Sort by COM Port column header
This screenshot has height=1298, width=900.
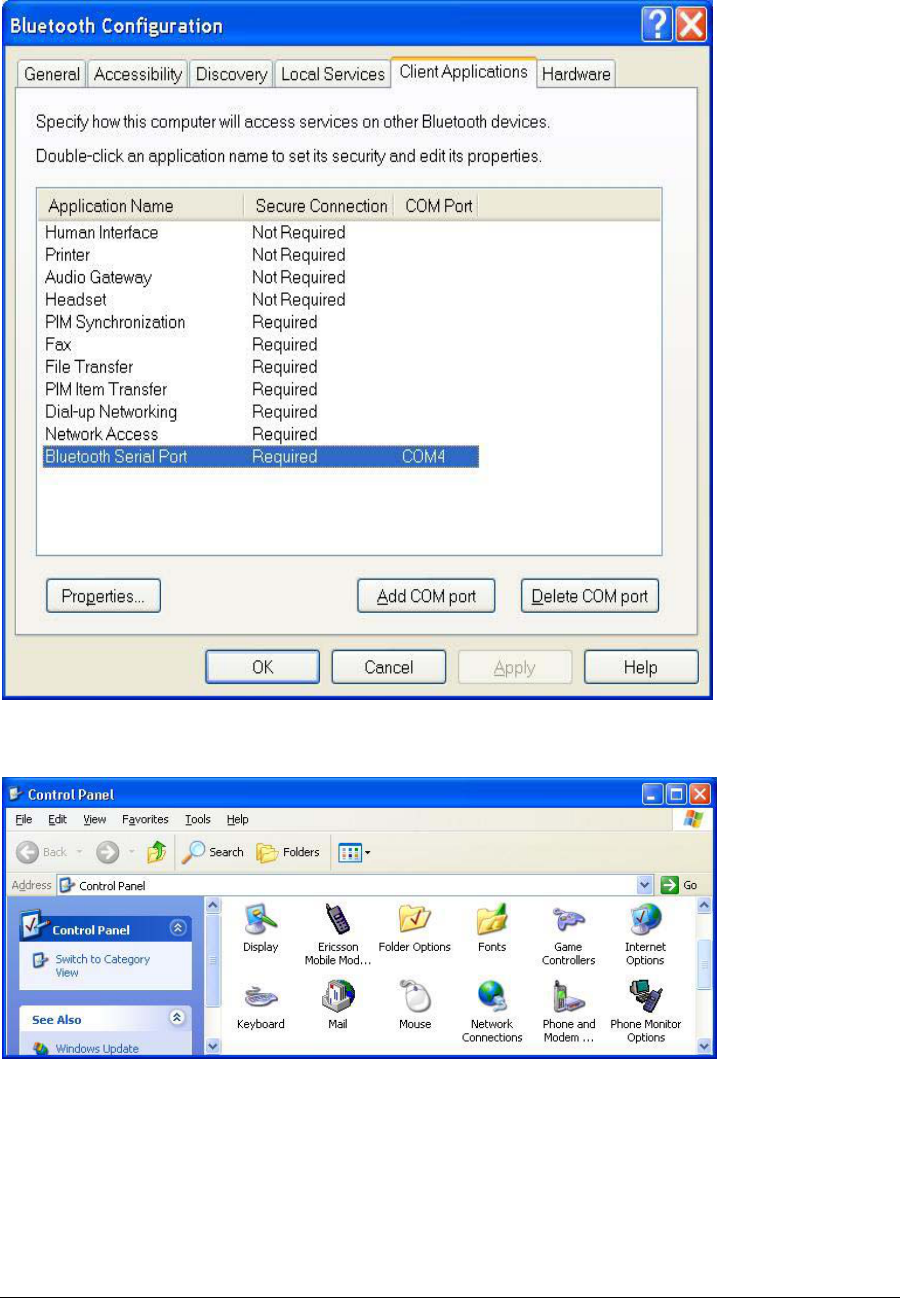tap(437, 206)
